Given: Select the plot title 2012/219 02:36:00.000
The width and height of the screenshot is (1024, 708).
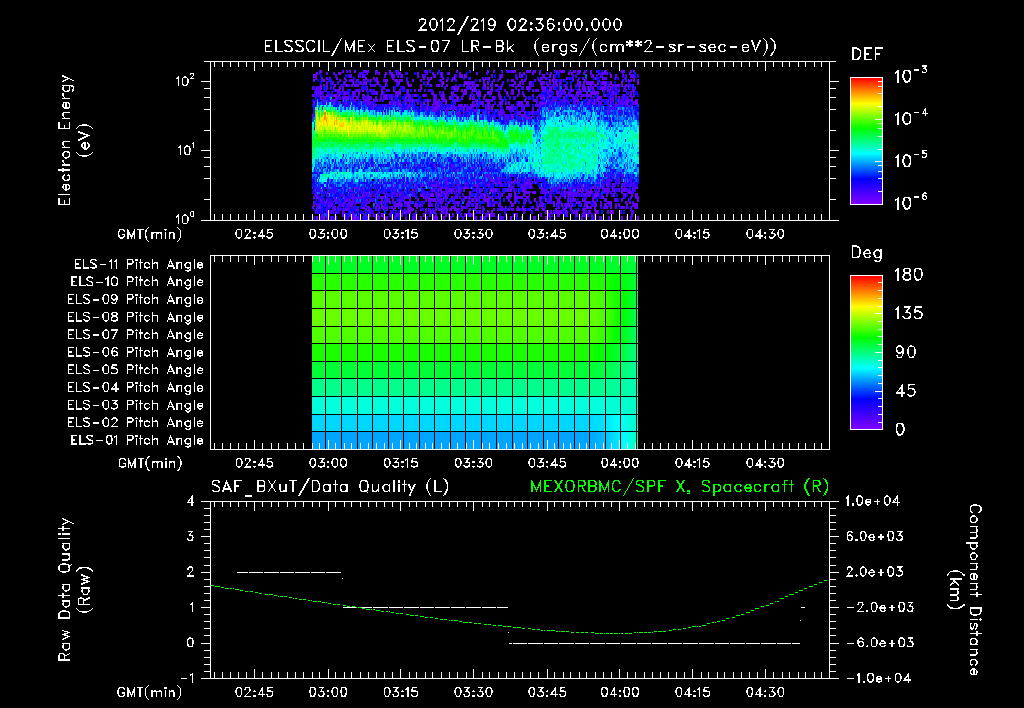Looking at the screenshot, I should point(520,25).
